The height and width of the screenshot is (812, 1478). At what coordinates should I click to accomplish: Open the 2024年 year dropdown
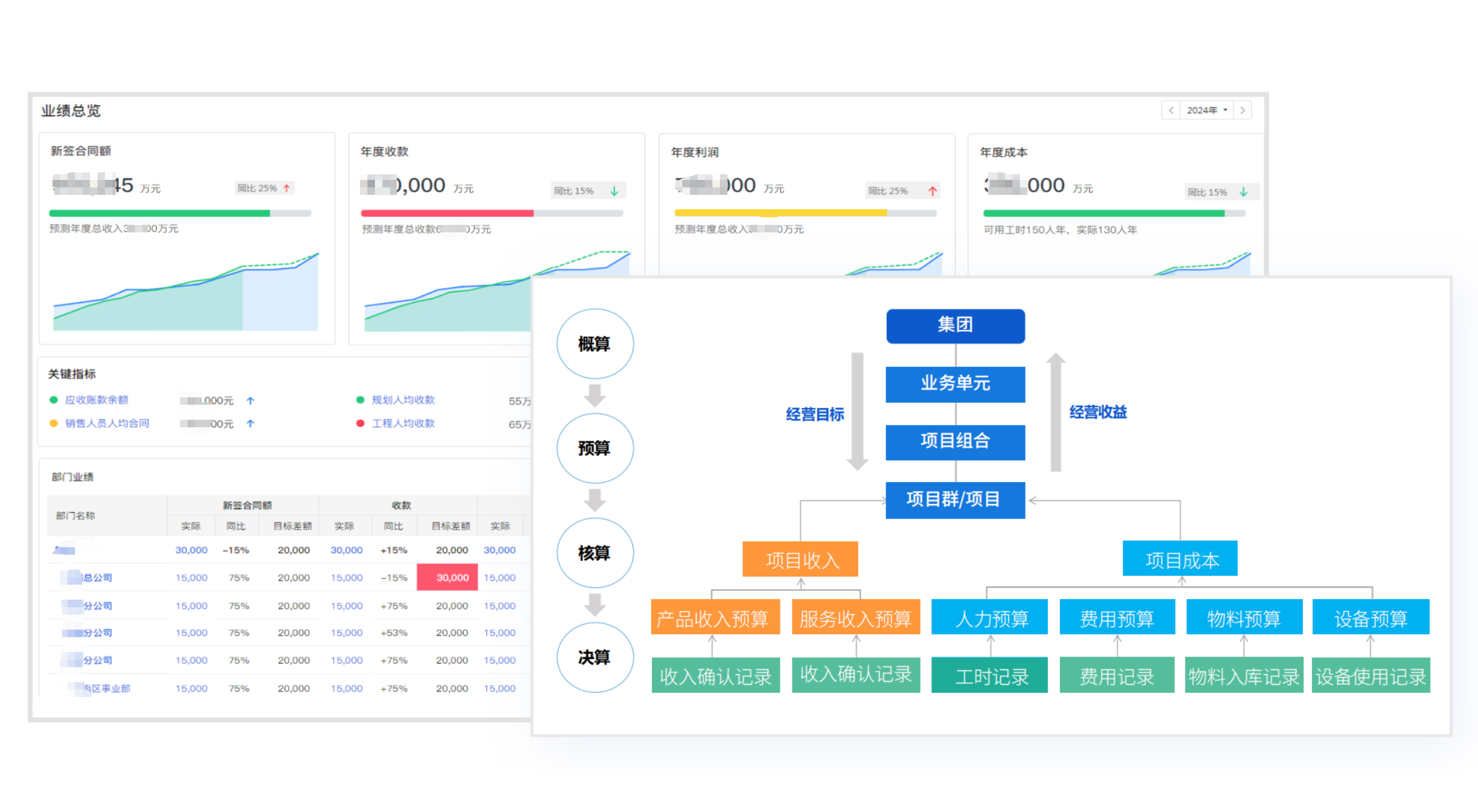(1206, 111)
